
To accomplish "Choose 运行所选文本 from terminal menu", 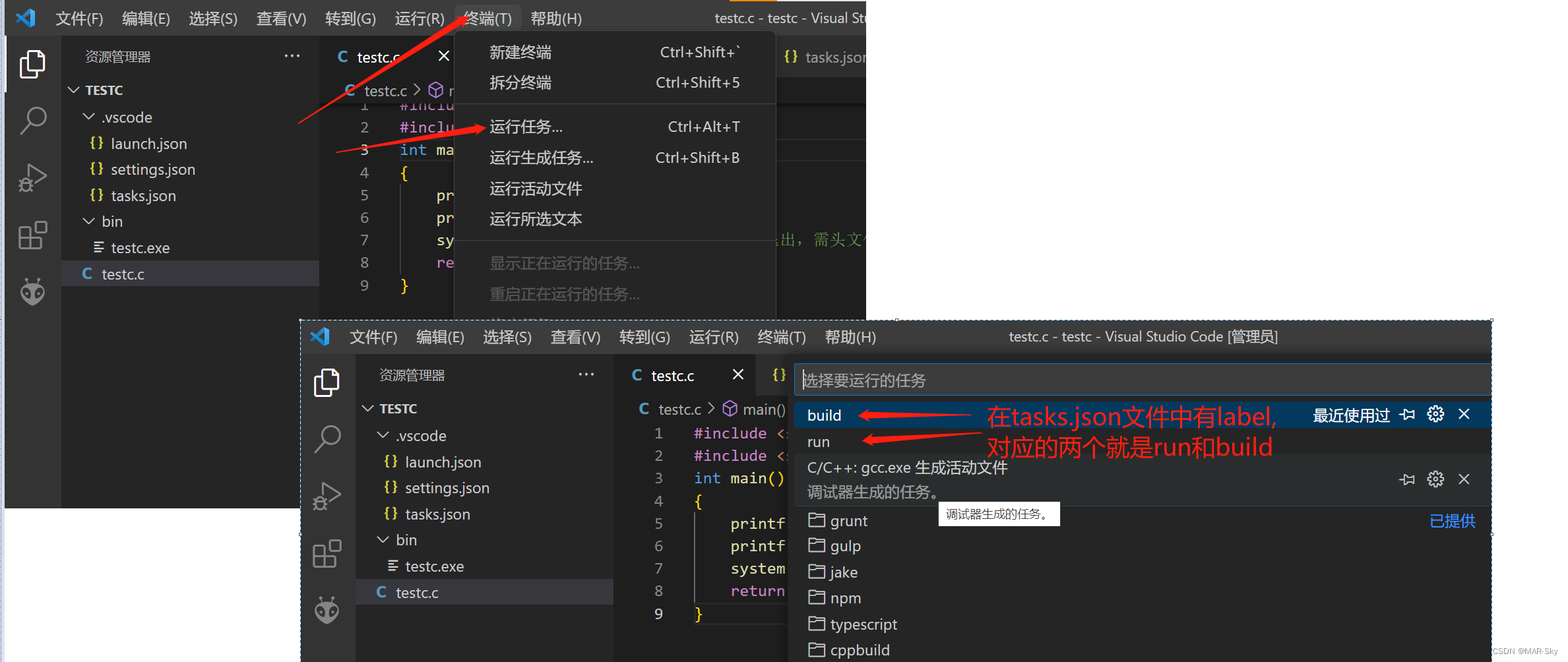I will [615, 219].
